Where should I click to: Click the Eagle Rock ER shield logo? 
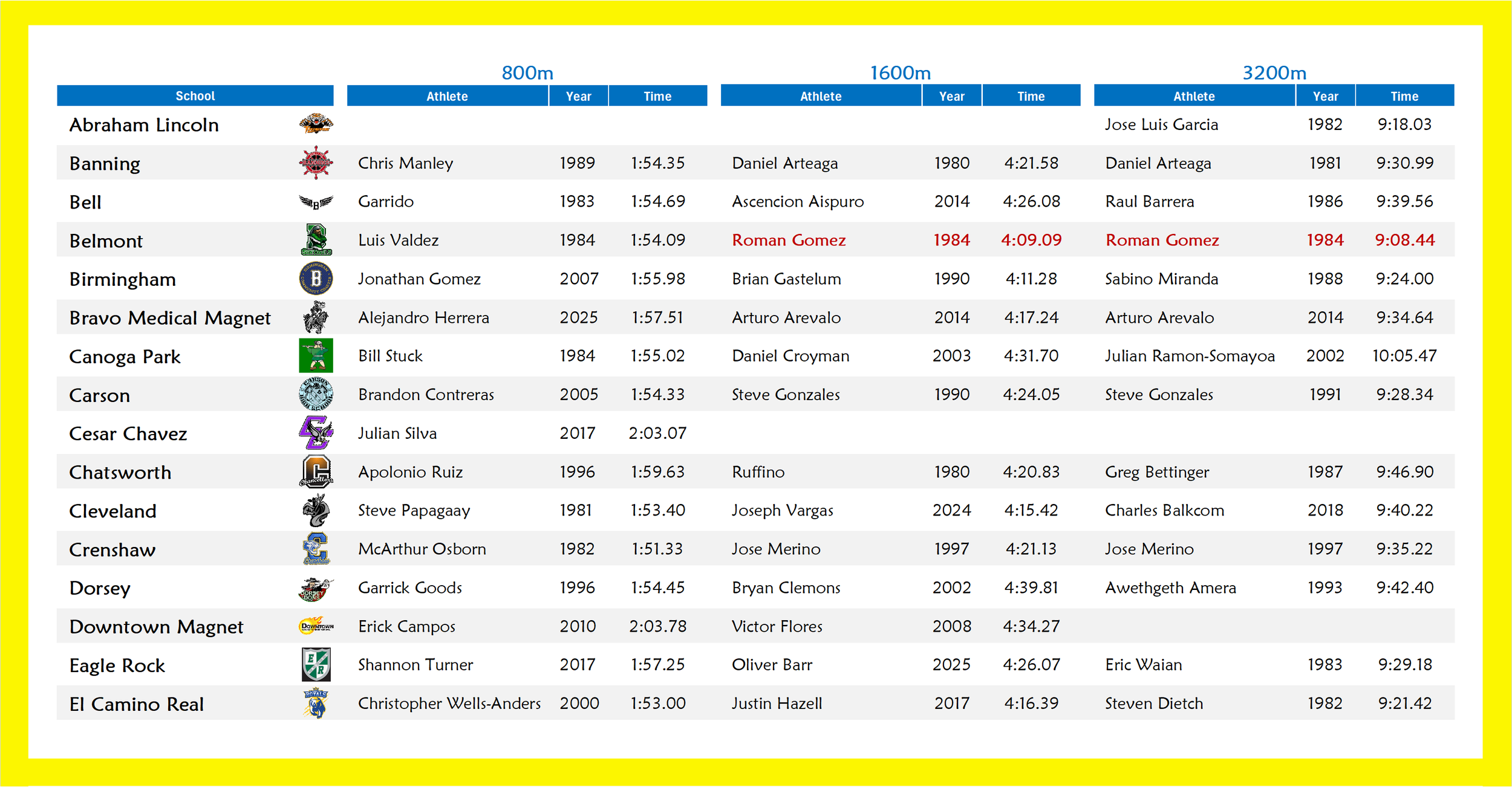pos(316,664)
